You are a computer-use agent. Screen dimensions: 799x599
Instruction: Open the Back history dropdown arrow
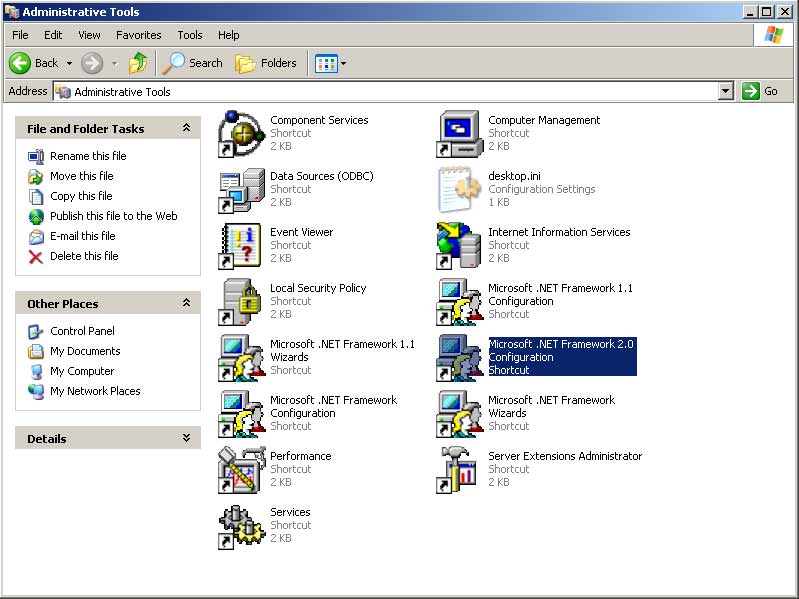coord(69,64)
